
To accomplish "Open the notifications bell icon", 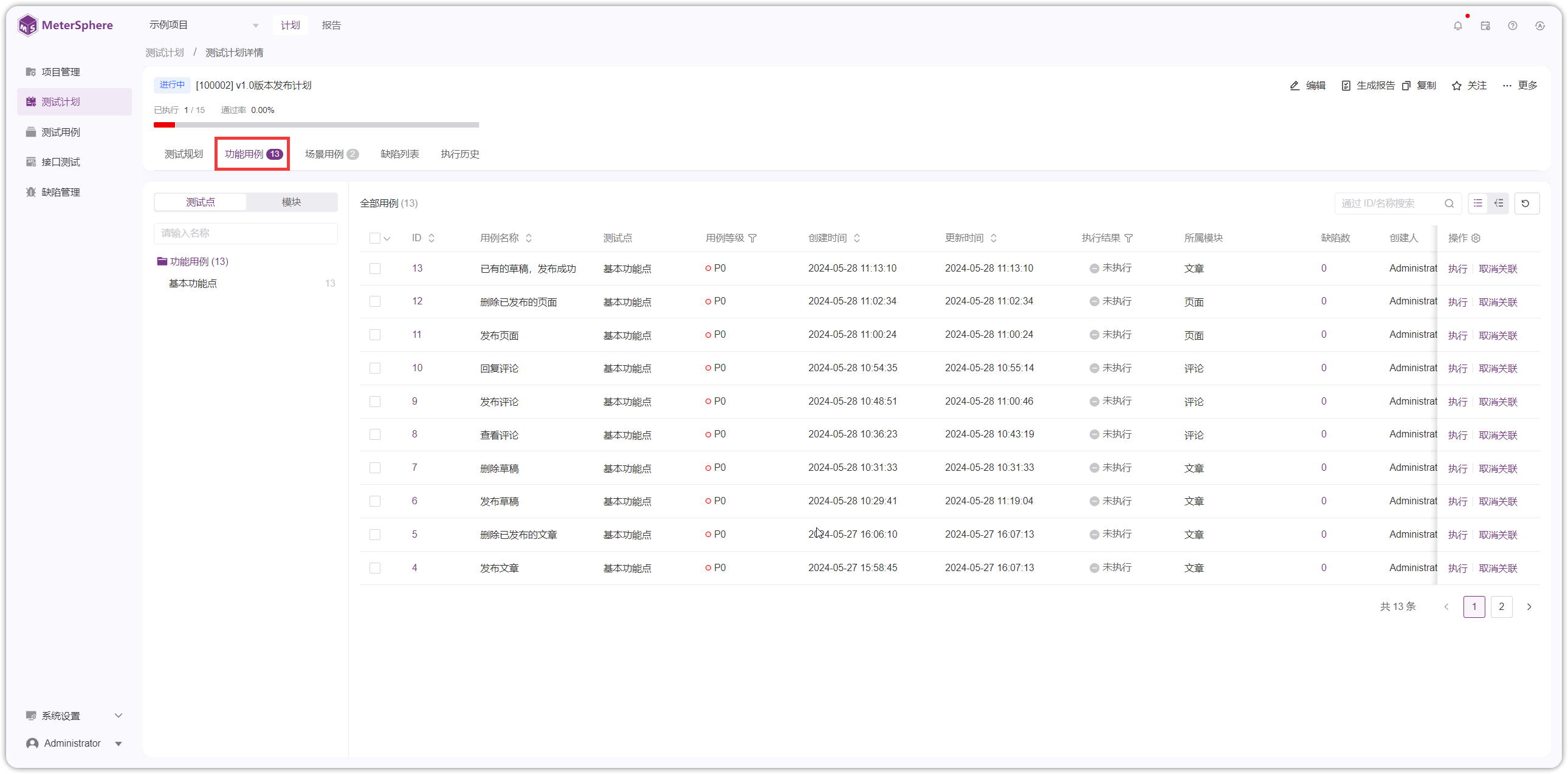I will coord(1457,26).
